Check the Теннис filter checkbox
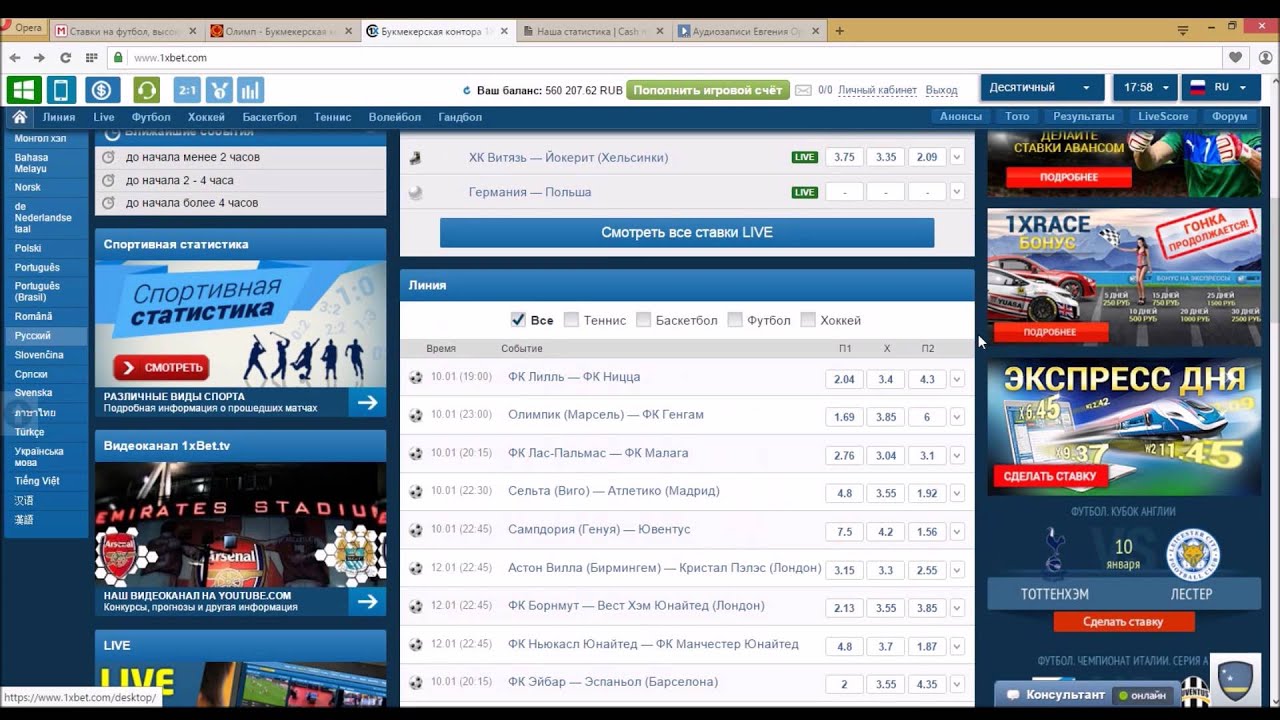 click(x=571, y=320)
